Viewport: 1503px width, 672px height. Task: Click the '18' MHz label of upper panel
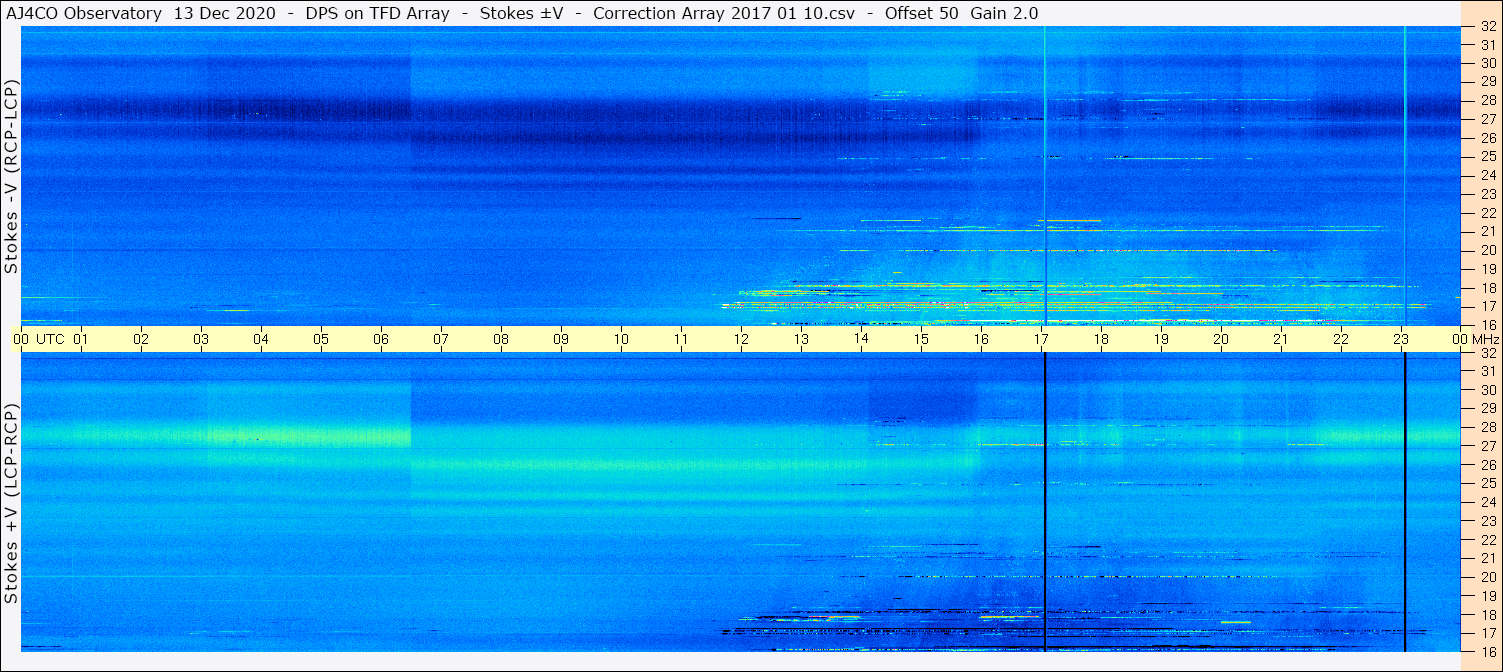(1488, 287)
